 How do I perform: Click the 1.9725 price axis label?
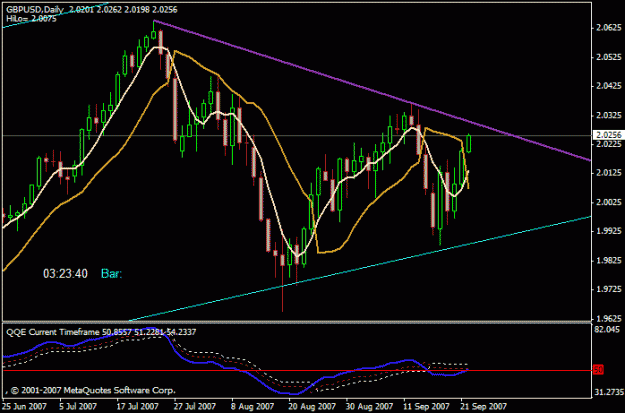pos(608,289)
